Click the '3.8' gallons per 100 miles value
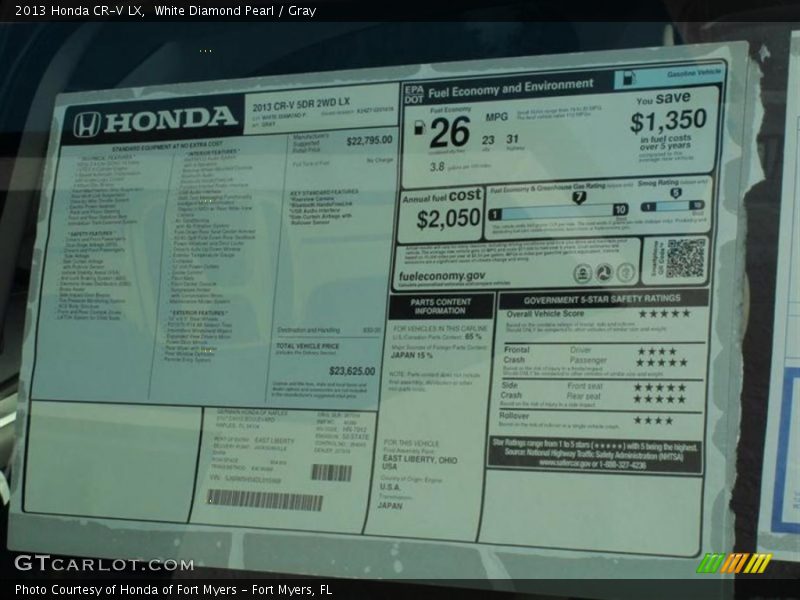800x600 pixels. 437,167
